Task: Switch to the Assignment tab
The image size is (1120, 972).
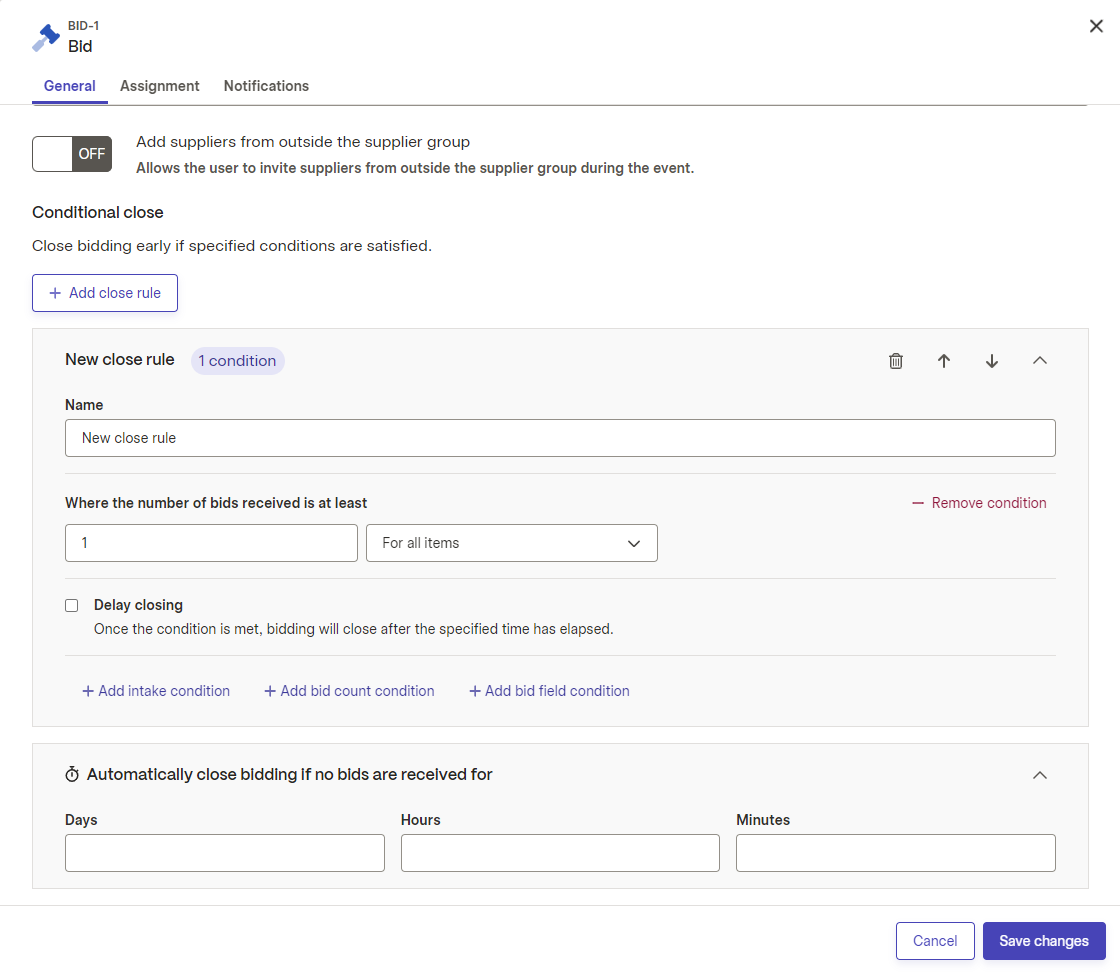Action: [159, 86]
